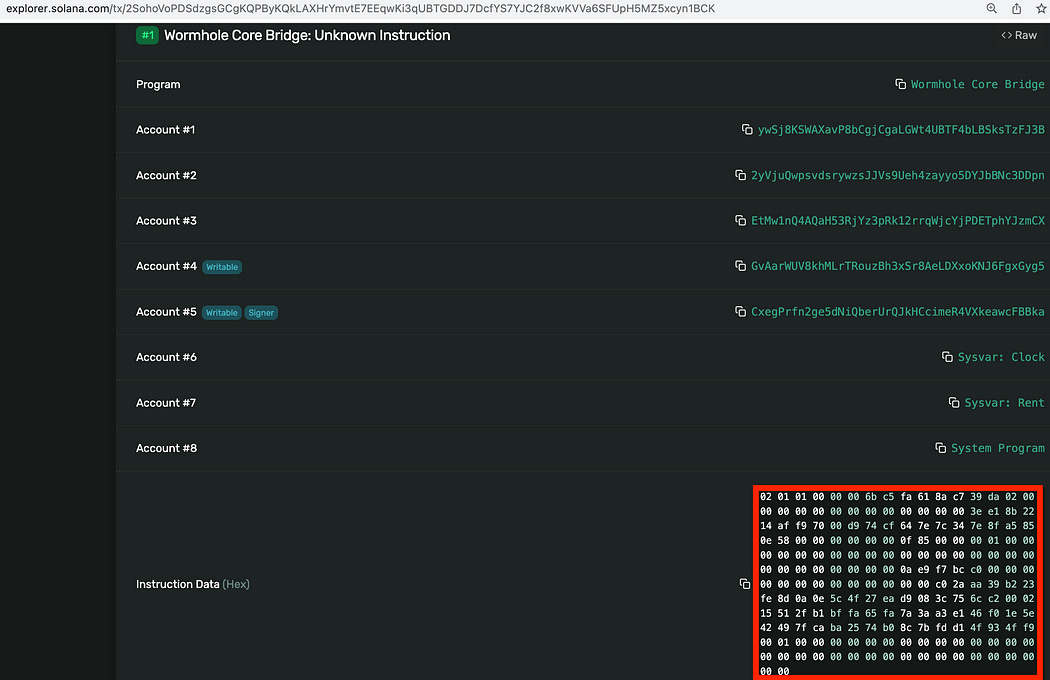
Task: Copy Account #5 address CxegPrfn
Action: (741, 312)
